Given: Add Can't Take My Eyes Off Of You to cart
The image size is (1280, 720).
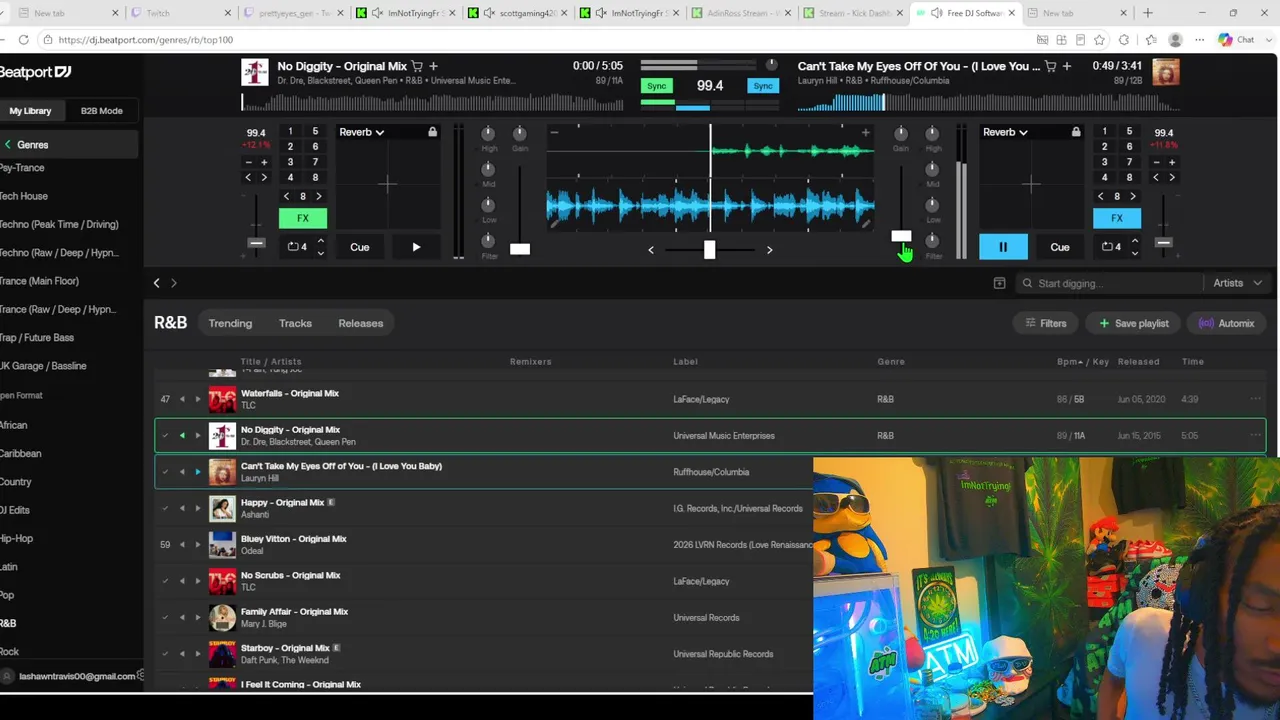Looking at the screenshot, I should coord(1050,66).
